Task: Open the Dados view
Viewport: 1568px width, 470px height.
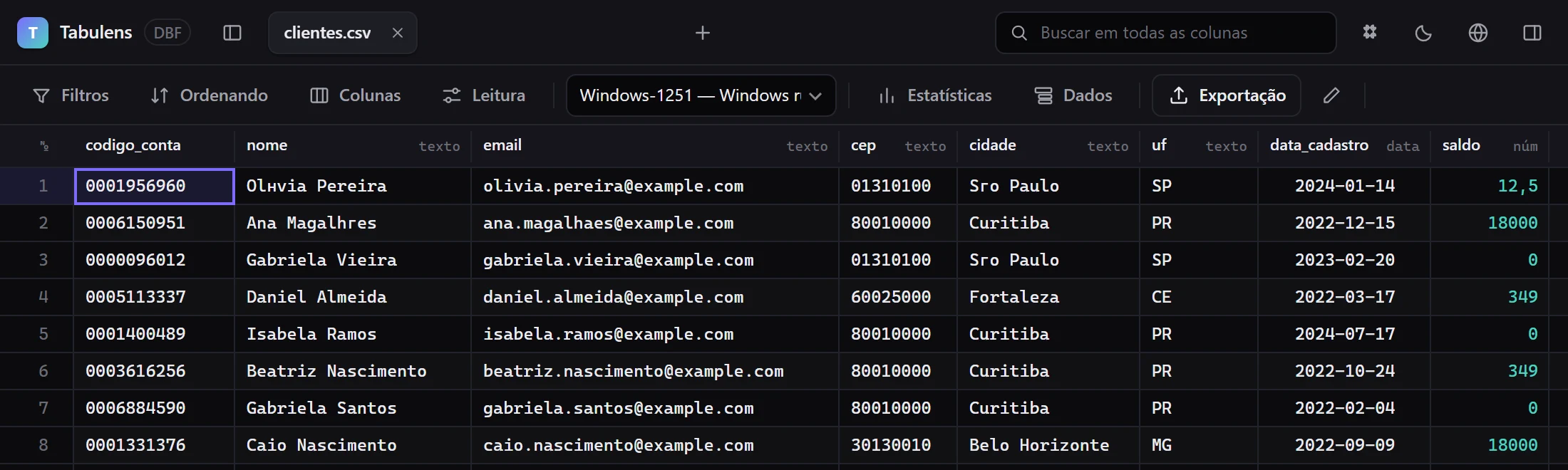Action: point(1073,95)
